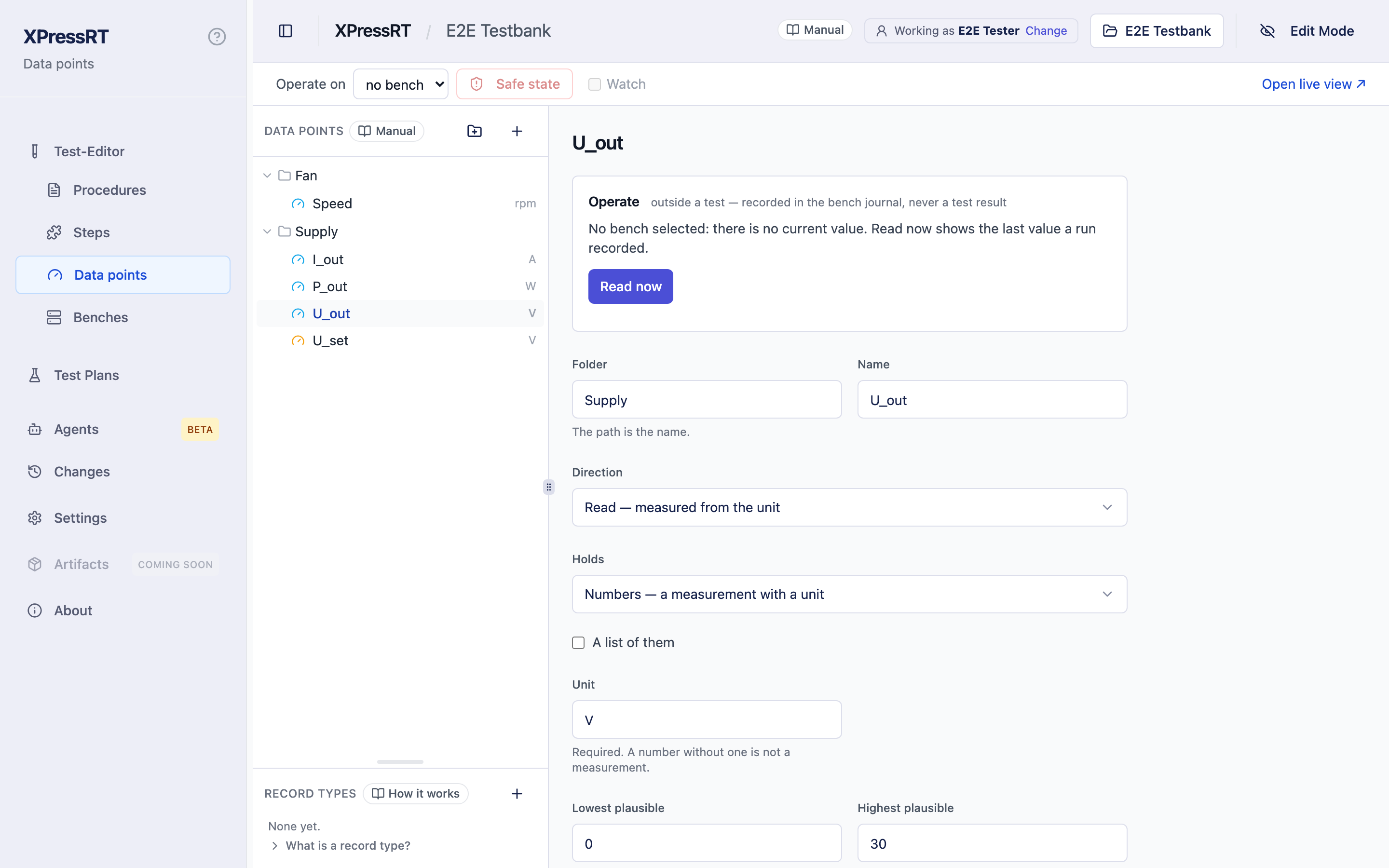Open the 'no bench' dropdown
This screenshot has width=1389, height=868.
click(401, 84)
